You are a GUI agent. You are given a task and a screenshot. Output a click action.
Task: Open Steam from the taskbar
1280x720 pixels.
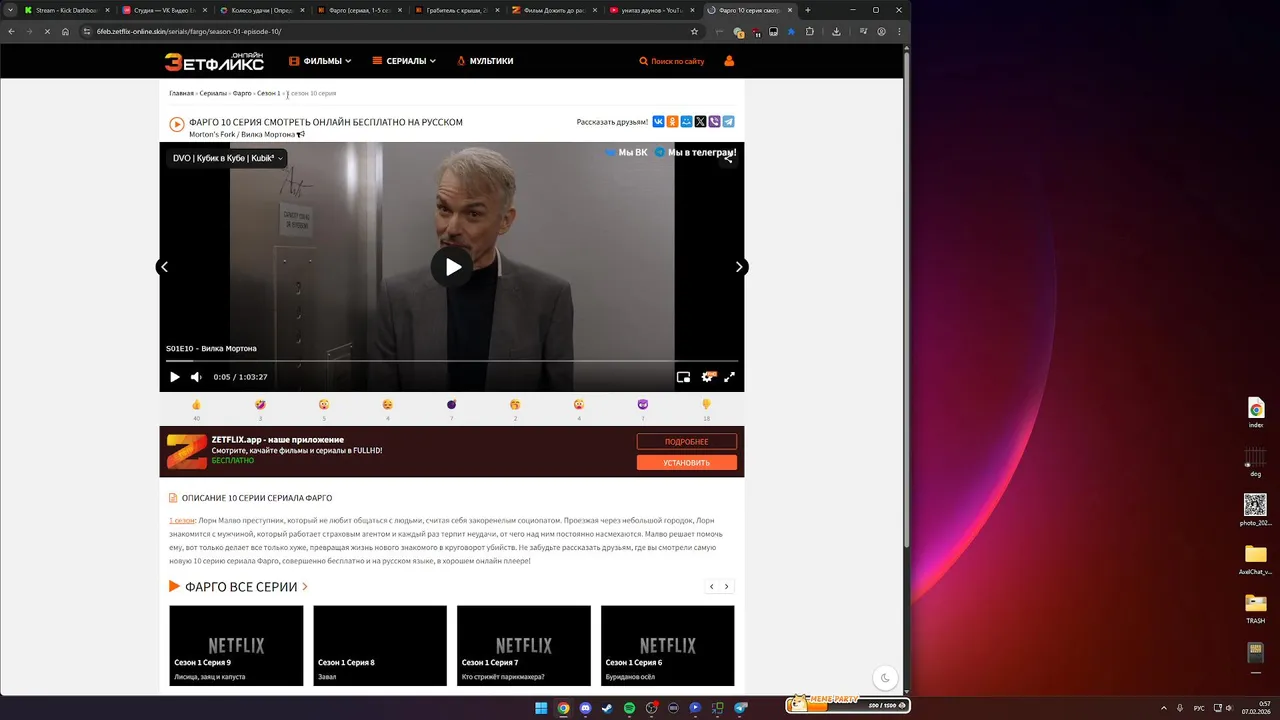coord(607,708)
